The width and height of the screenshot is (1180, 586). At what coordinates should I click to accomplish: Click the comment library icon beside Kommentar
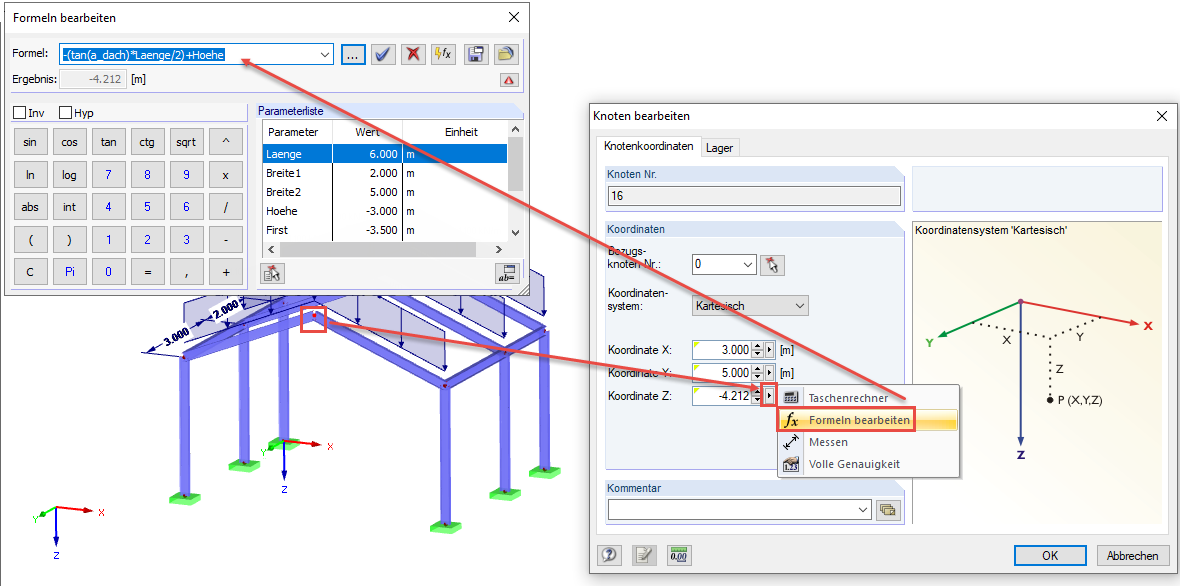(888, 510)
